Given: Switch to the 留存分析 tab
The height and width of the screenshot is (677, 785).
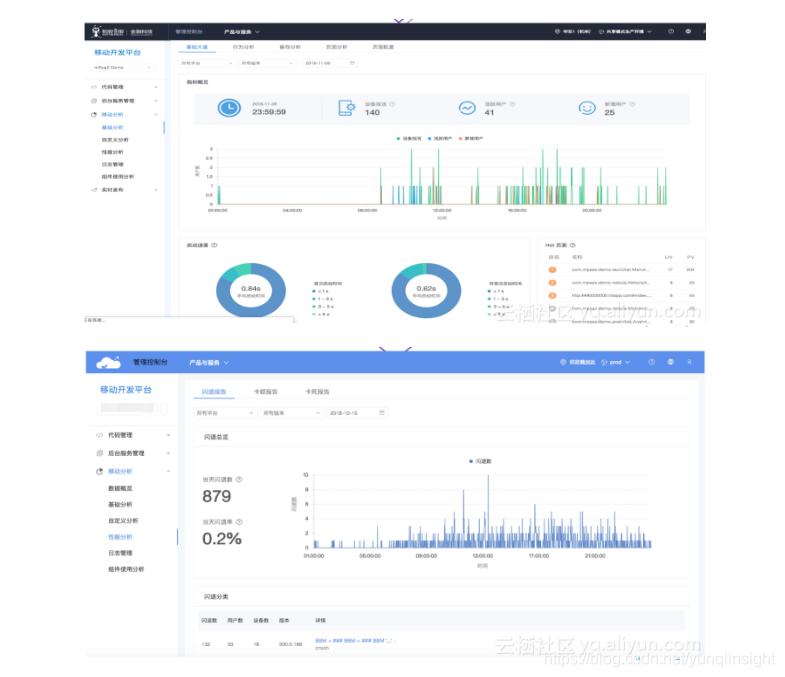Looking at the screenshot, I should tap(290, 47).
